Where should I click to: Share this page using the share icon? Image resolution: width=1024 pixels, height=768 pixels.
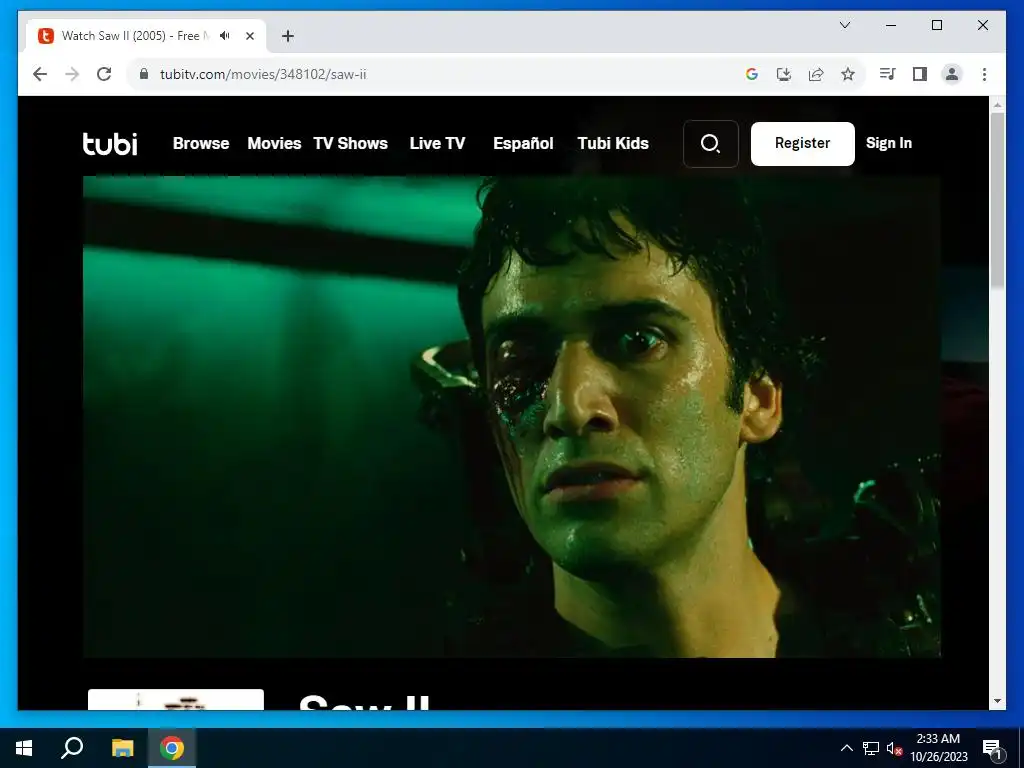tap(816, 74)
